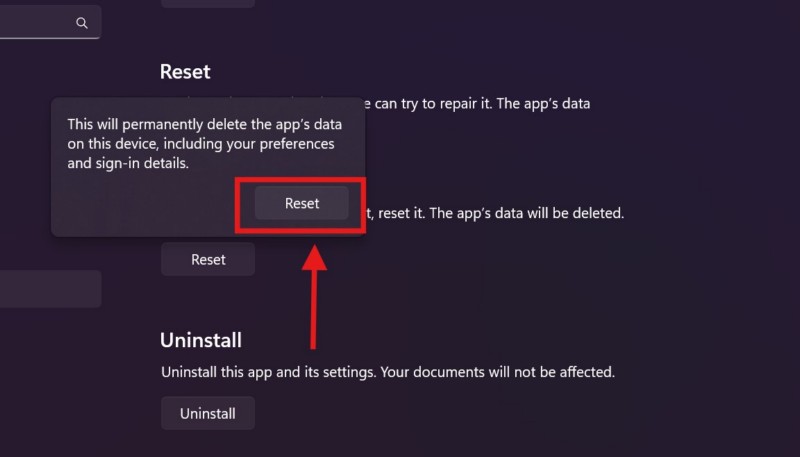Click the red arrow's vertical shaft
The image size is (800, 457).
click(x=315, y=310)
